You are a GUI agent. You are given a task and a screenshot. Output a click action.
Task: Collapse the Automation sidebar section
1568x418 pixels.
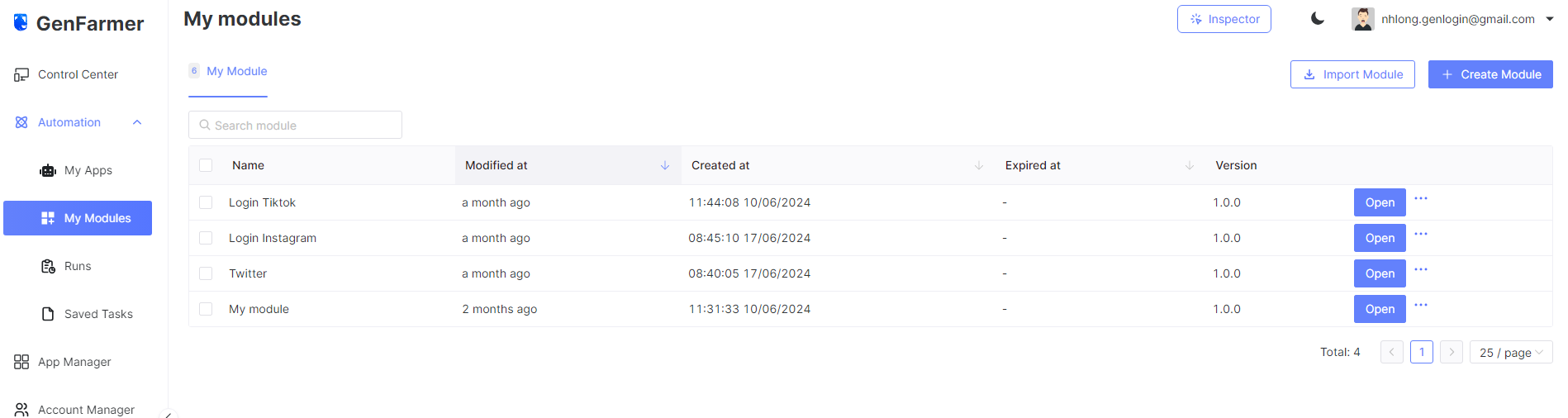tap(137, 122)
